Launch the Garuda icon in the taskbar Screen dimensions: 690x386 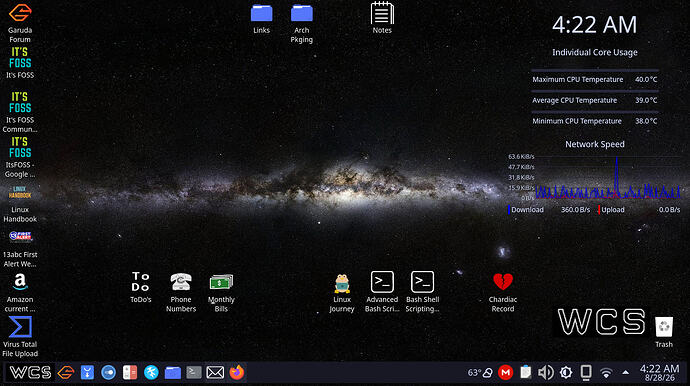(x=66, y=372)
